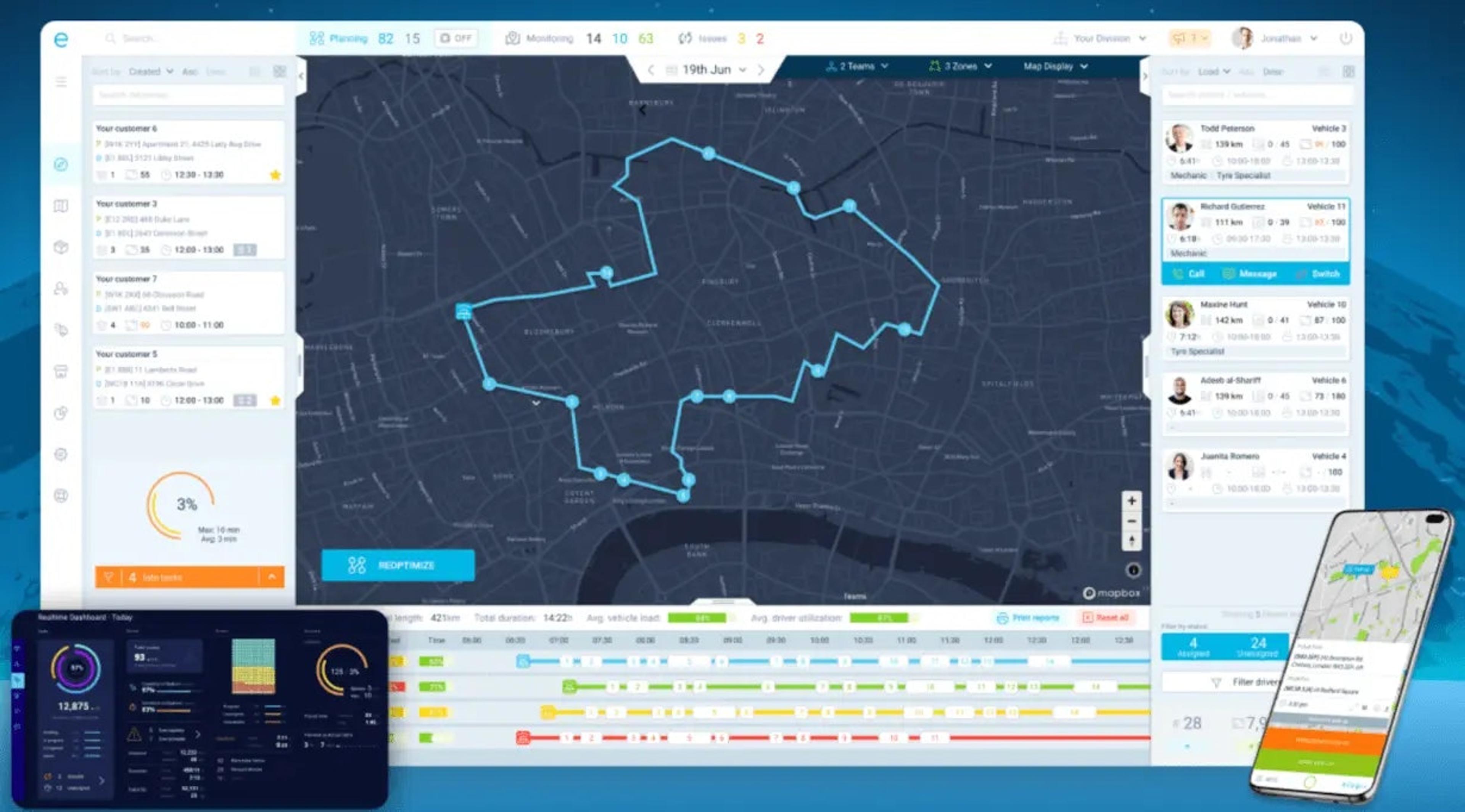The width and height of the screenshot is (1465, 812).
Task: Expand the Map Display dropdown
Action: point(1056,66)
